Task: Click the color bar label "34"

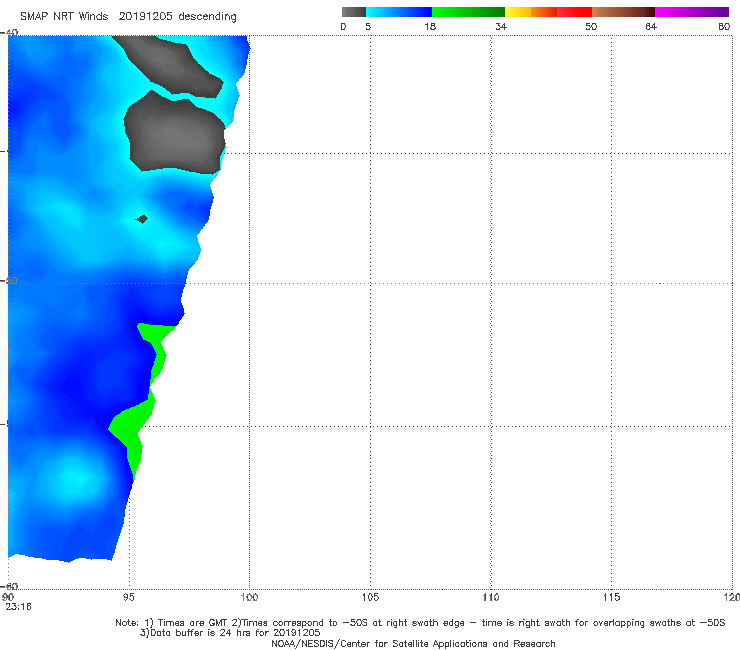Action: pos(501,26)
